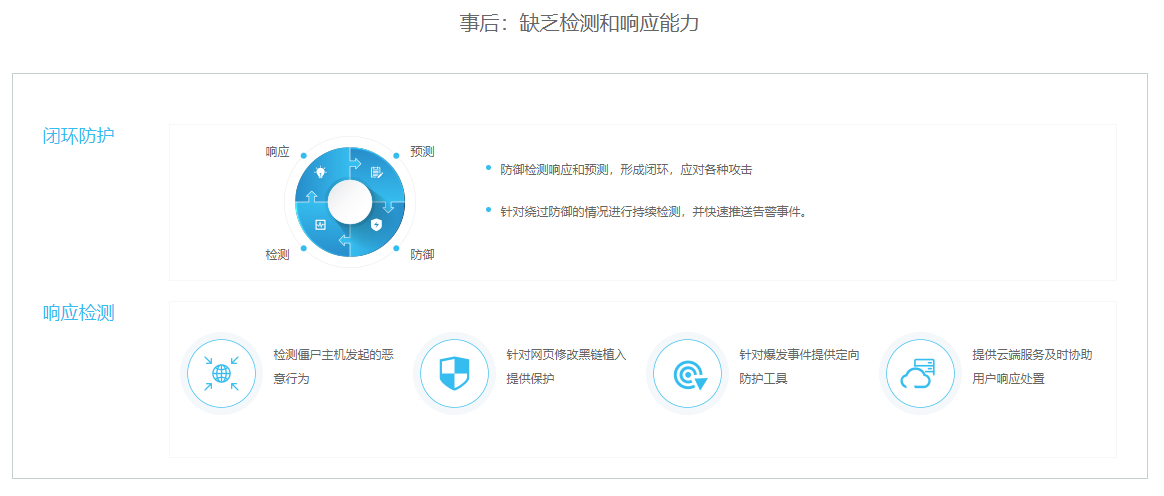1164x496 pixels.
Task: Click the lightning shield icon in 防御 quadrant
Action: (x=377, y=225)
